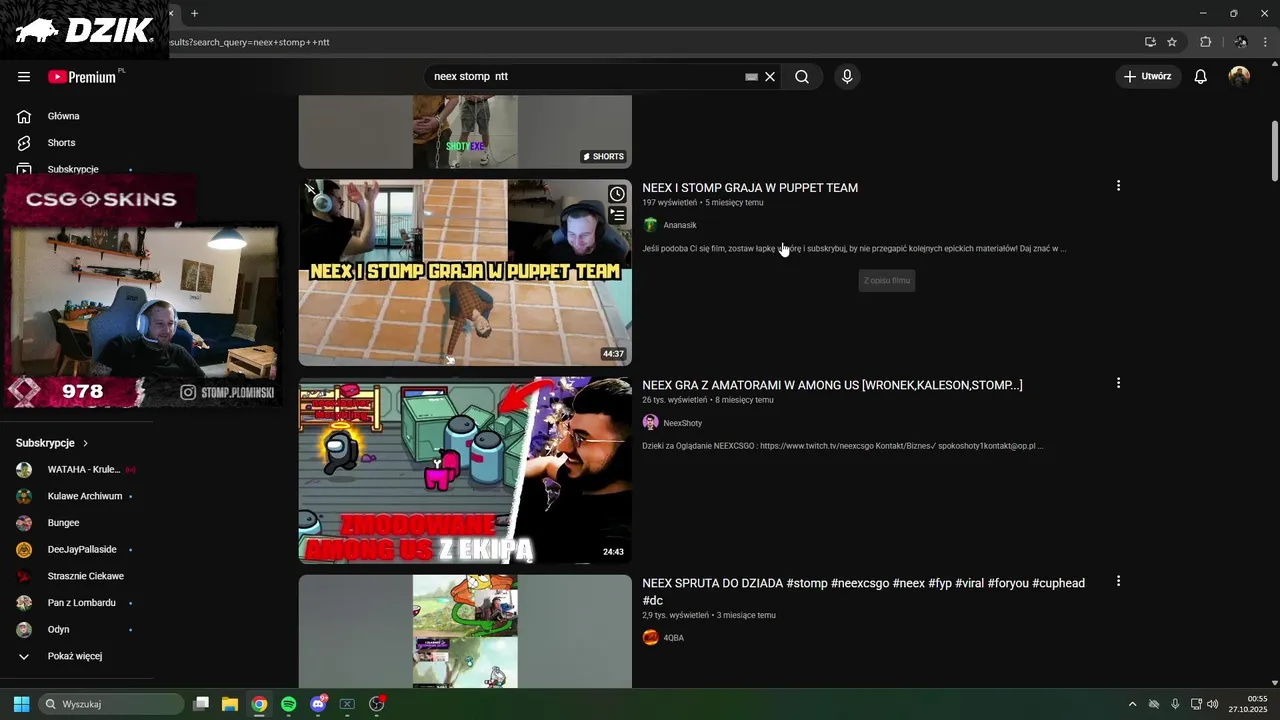The image size is (1280, 720).
Task: Open Spotify from the taskbar
Action: (289, 704)
